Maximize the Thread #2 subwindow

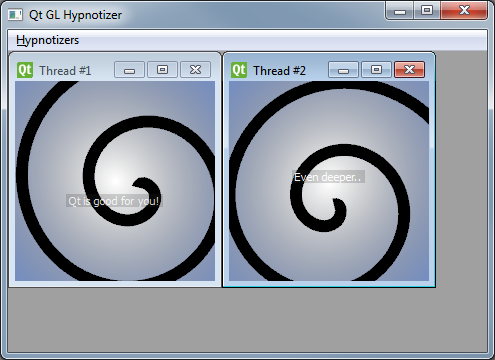pos(376,70)
